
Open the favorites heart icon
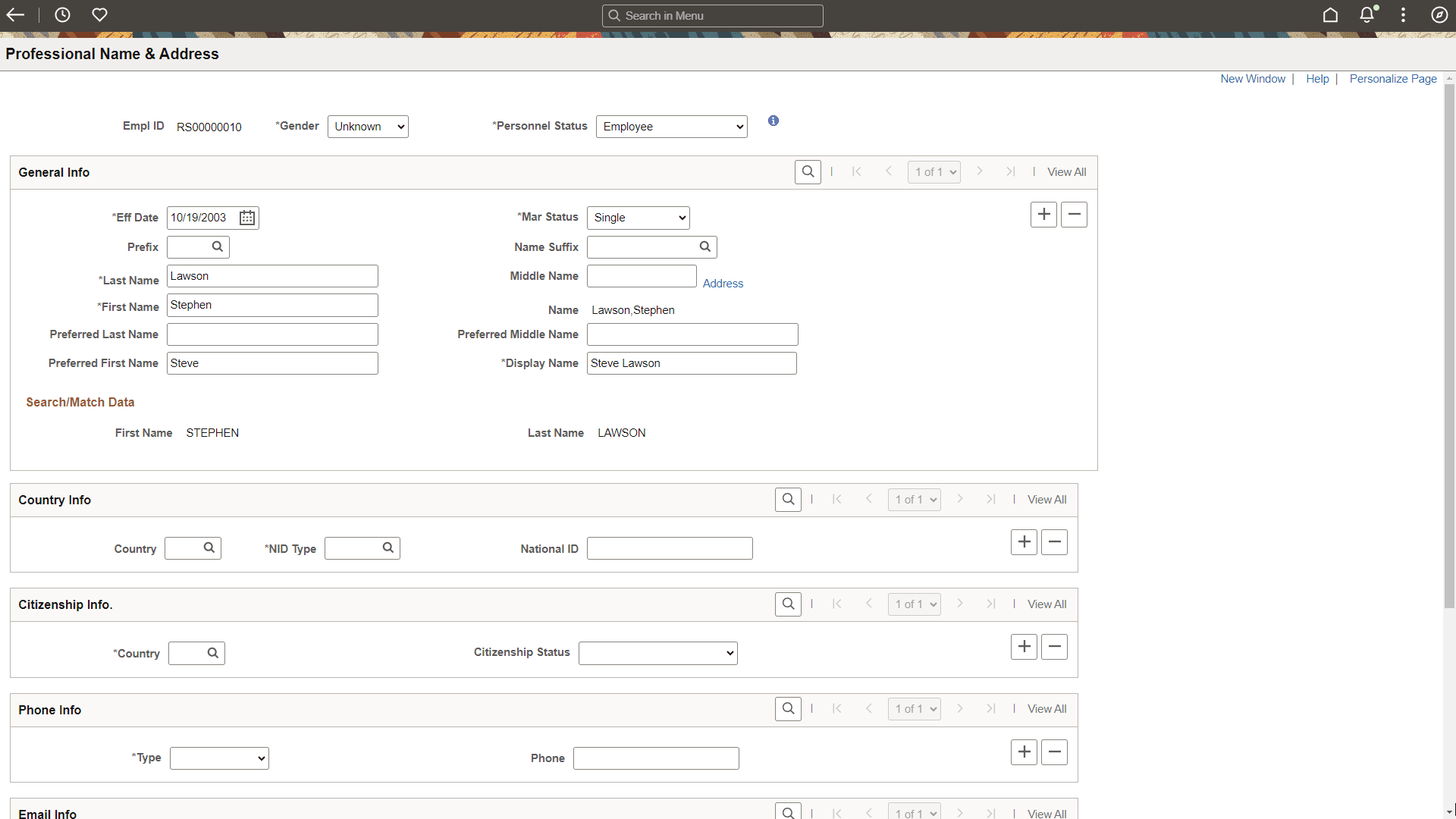coord(99,14)
